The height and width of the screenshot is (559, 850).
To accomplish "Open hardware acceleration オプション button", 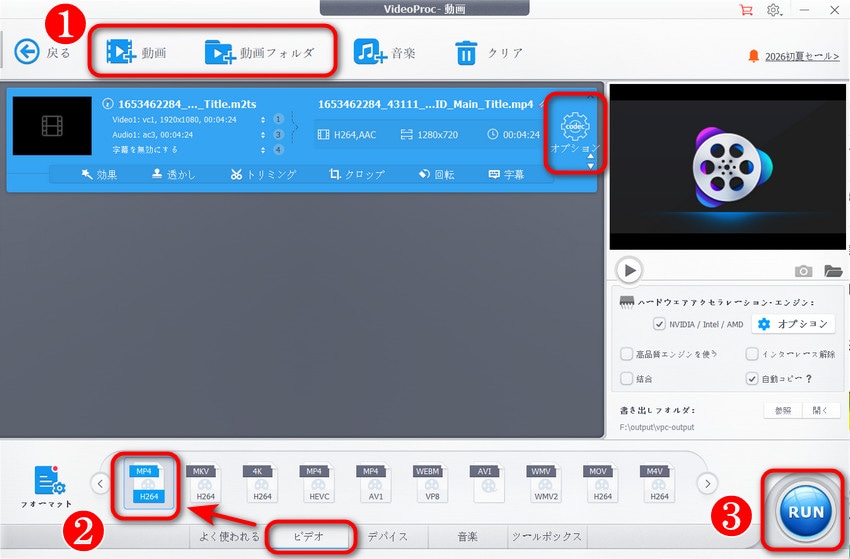I will pos(792,324).
